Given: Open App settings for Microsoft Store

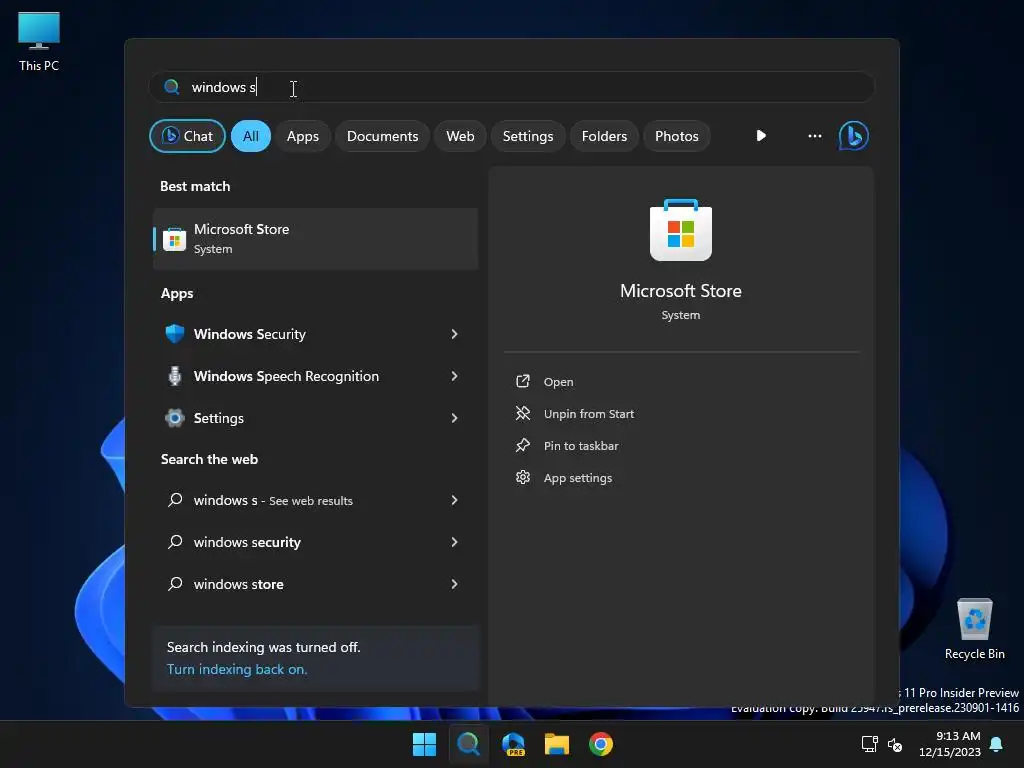Looking at the screenshot, I should click(x=577, y=477).
